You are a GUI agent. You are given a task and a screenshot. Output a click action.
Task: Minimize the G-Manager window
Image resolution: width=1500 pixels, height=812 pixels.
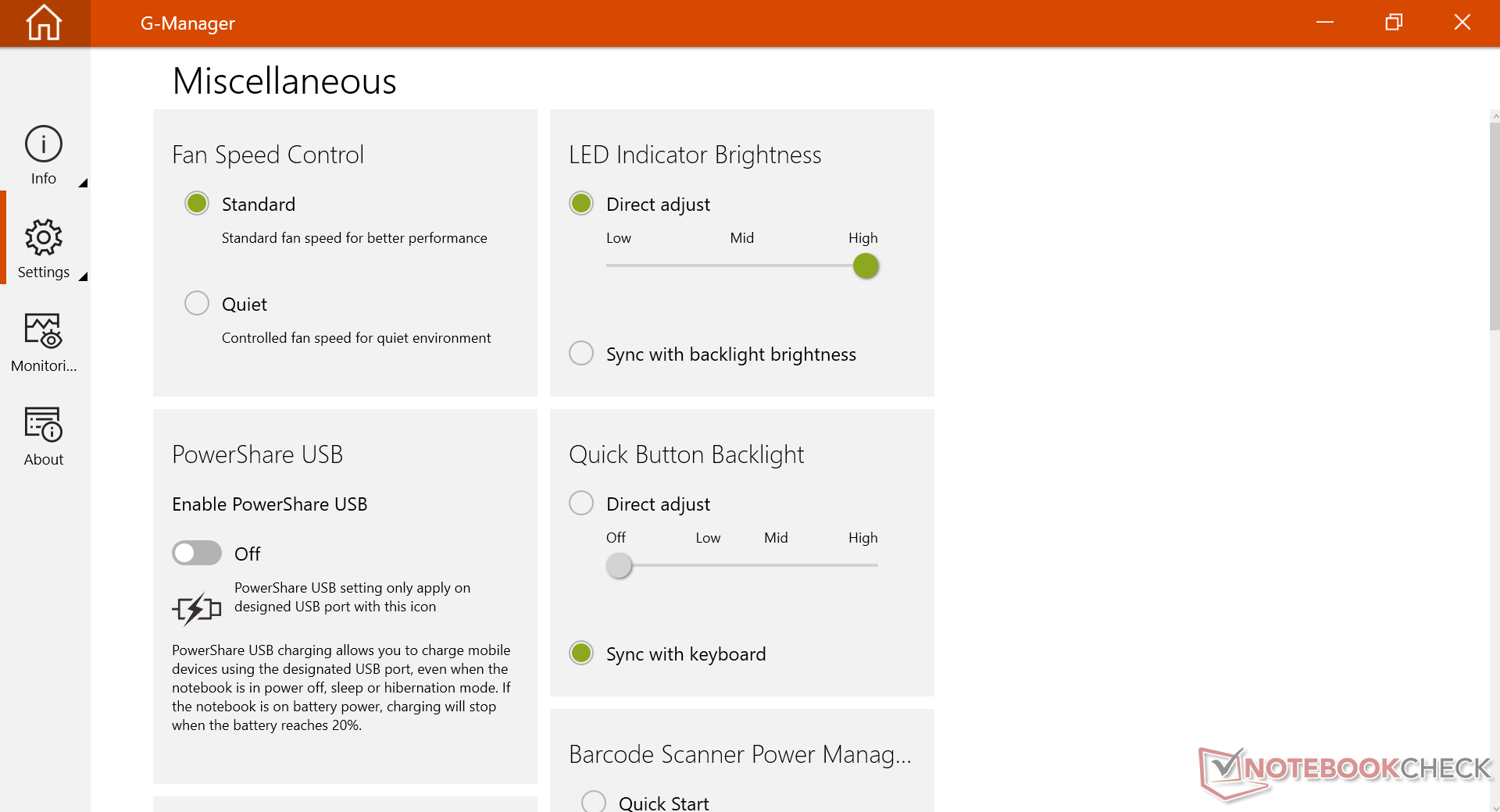click(x=1325, y=23)
